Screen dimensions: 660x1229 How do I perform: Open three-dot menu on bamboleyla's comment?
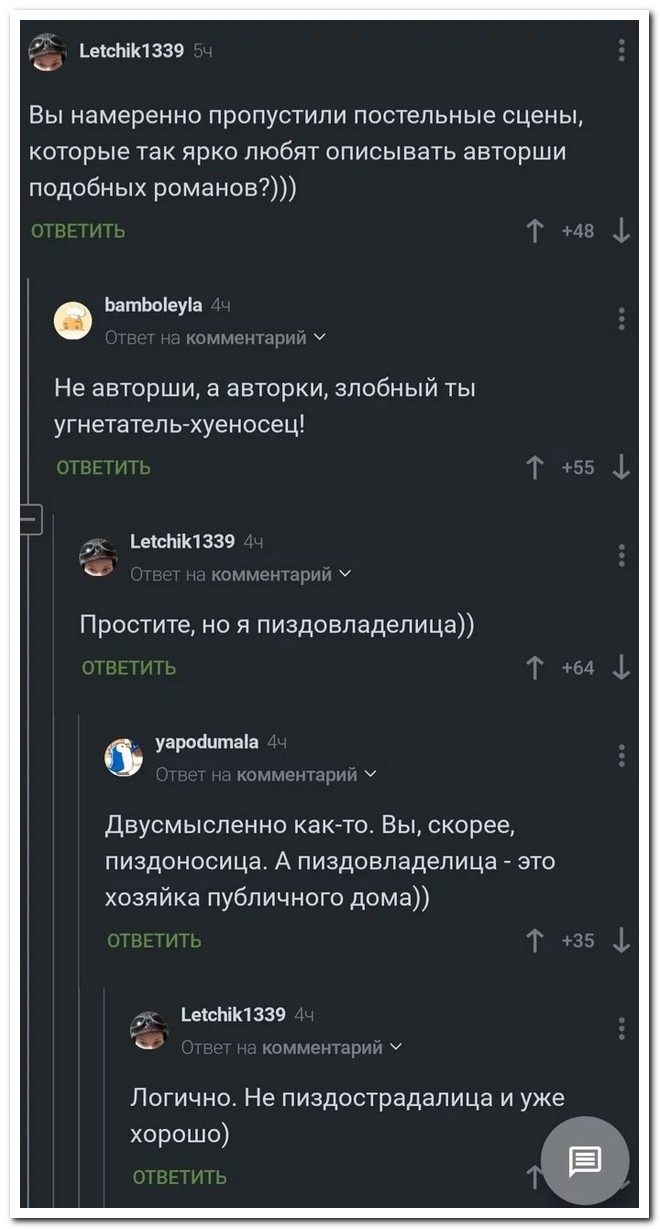click(621, 318)
